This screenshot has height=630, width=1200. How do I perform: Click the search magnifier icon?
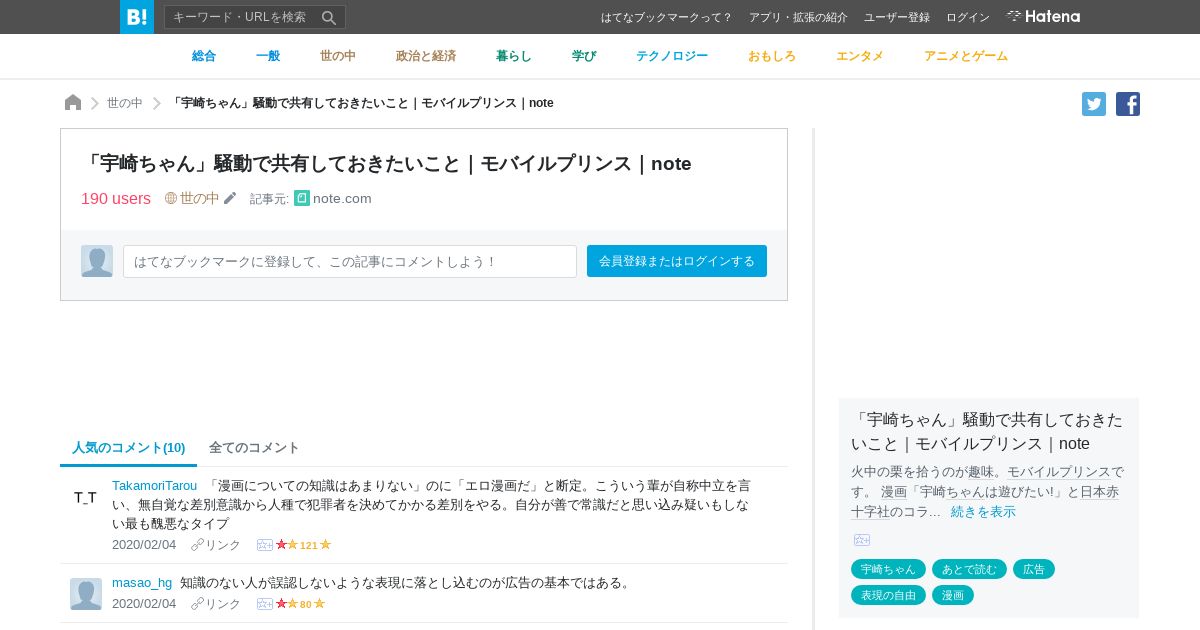tap(329, 17)
